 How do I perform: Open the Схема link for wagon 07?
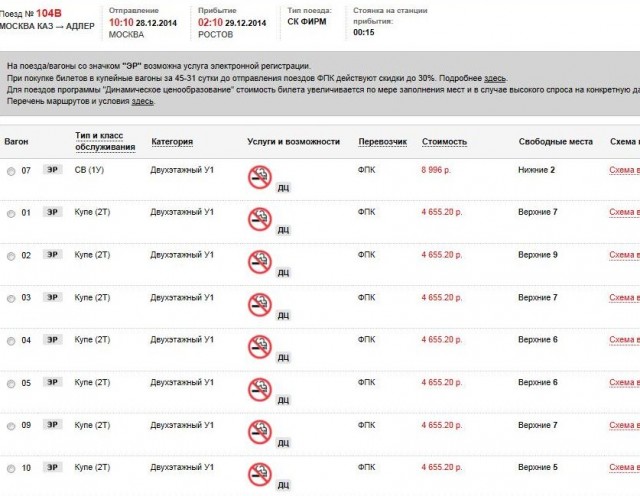623,171
